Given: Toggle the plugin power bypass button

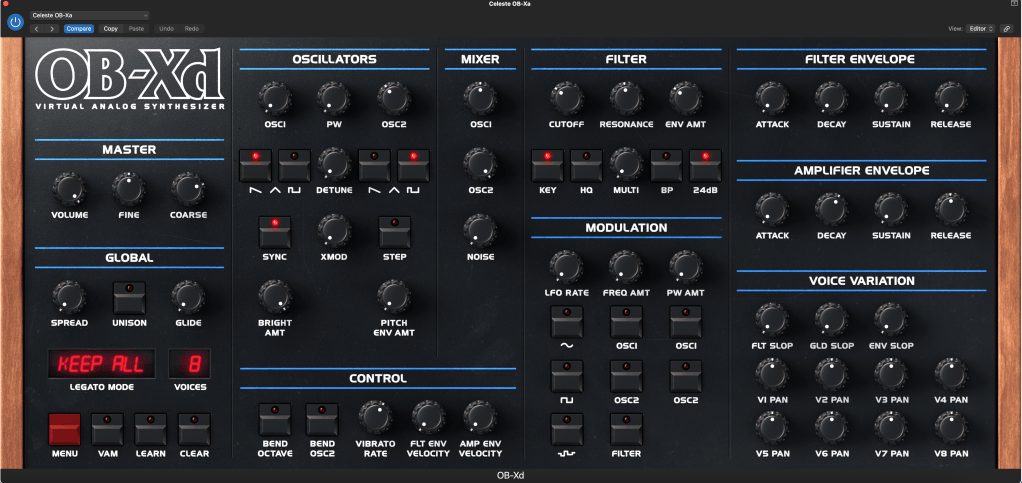Looking at the screenshot, I should (15, 22).
